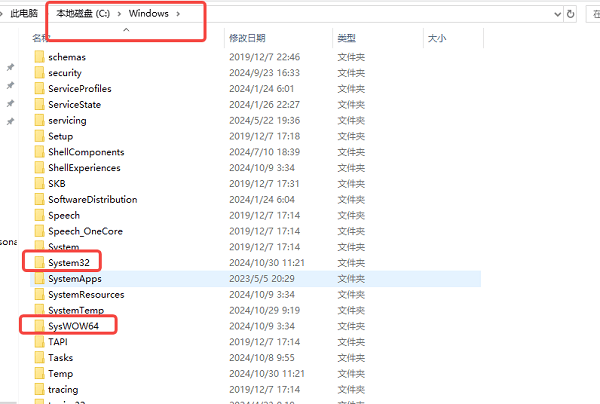Click the Speech folder icon
Image resolution: width=600 pixels, height=404 pixels.
tap(39, 215)
